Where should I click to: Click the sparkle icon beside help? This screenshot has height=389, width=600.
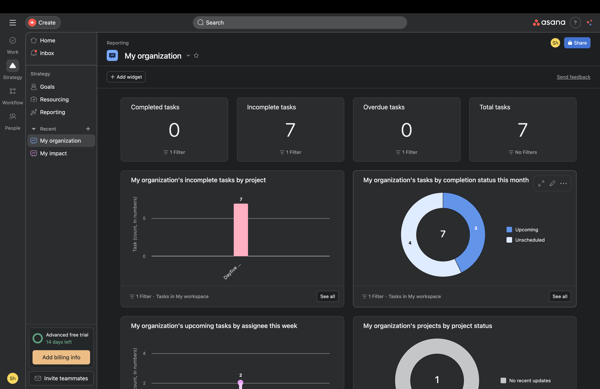pyautogui.click(x=590, y=23)
